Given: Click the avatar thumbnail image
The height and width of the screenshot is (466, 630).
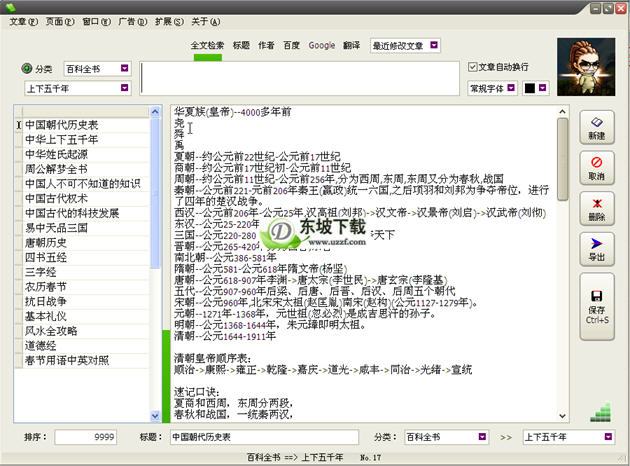Looking at the screenshot, I should (x=586, y=67).
